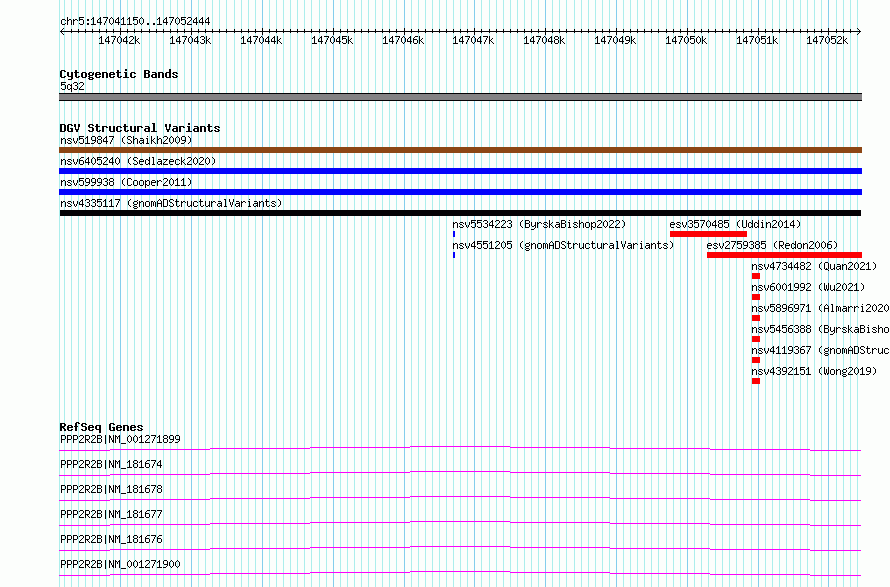Click the red nsv4119367 marker
Image resolution: width=890 pixels, height=587 pixels.
click(x=756, y=360)
